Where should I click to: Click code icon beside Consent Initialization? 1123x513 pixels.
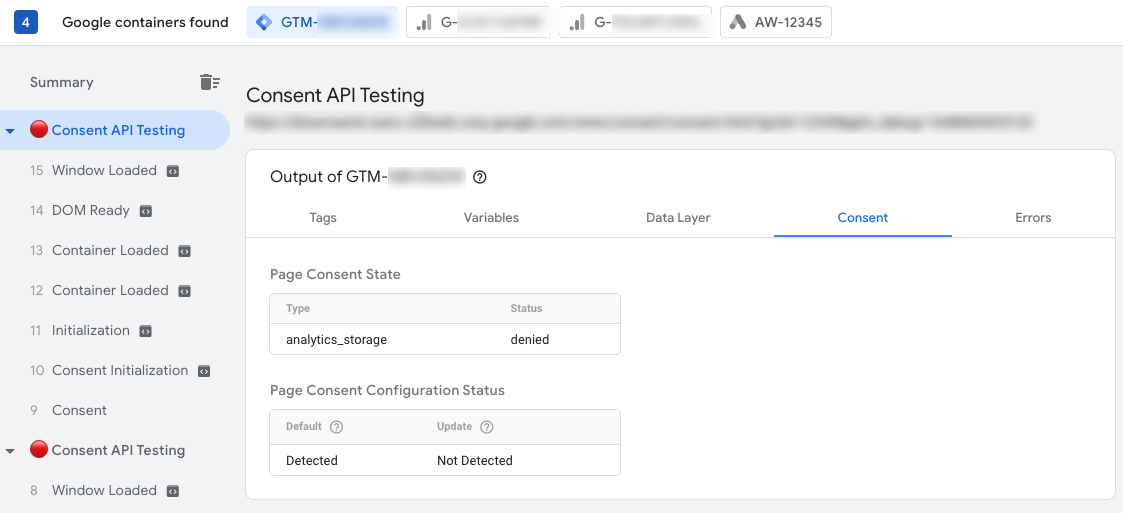point(204,372)
